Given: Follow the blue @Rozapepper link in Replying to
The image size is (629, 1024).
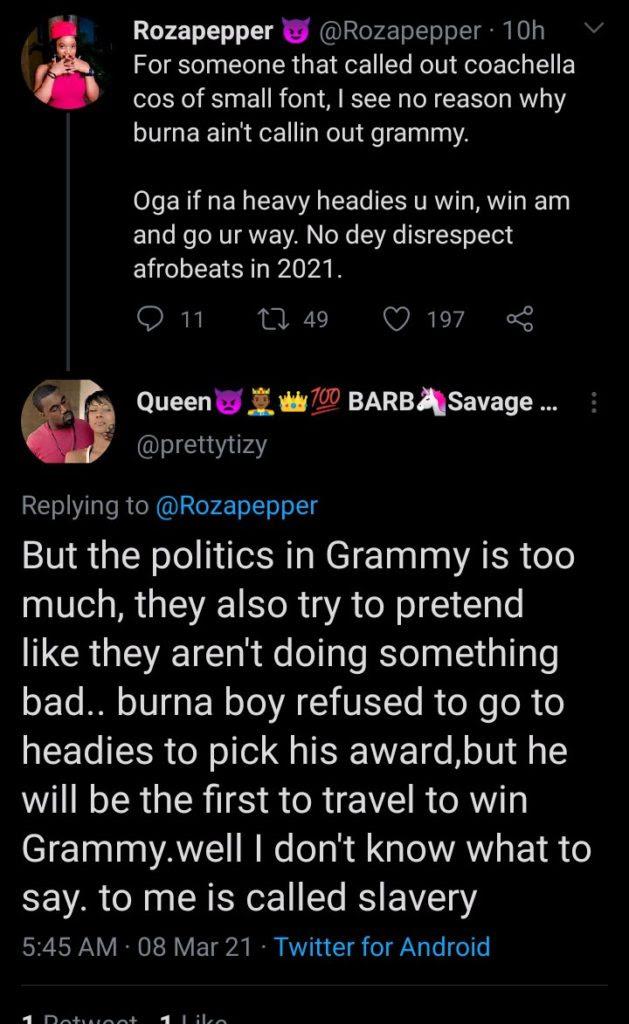Looking at the screenshot, I should (236, 506).
